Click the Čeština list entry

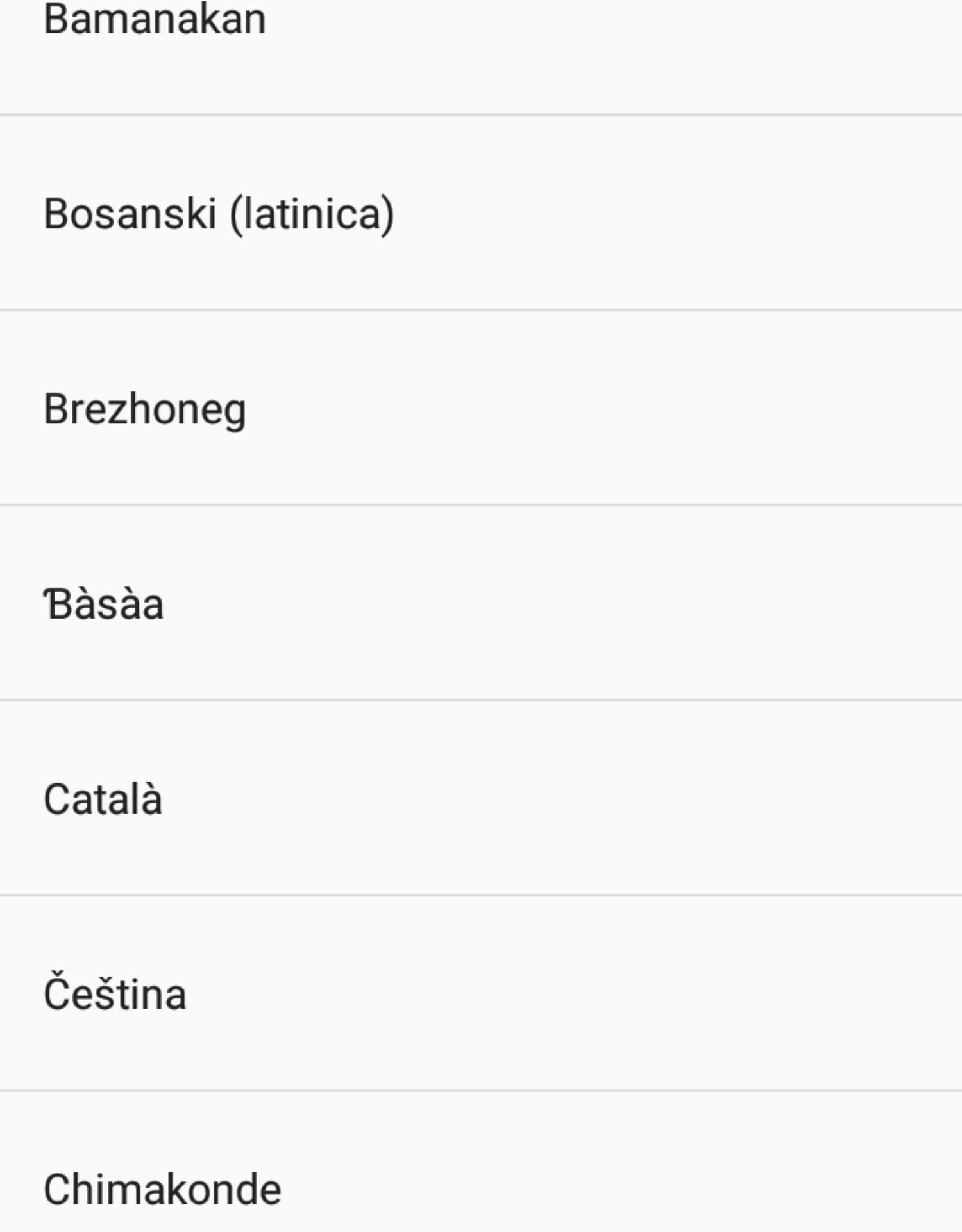click(x=115, y=994)
